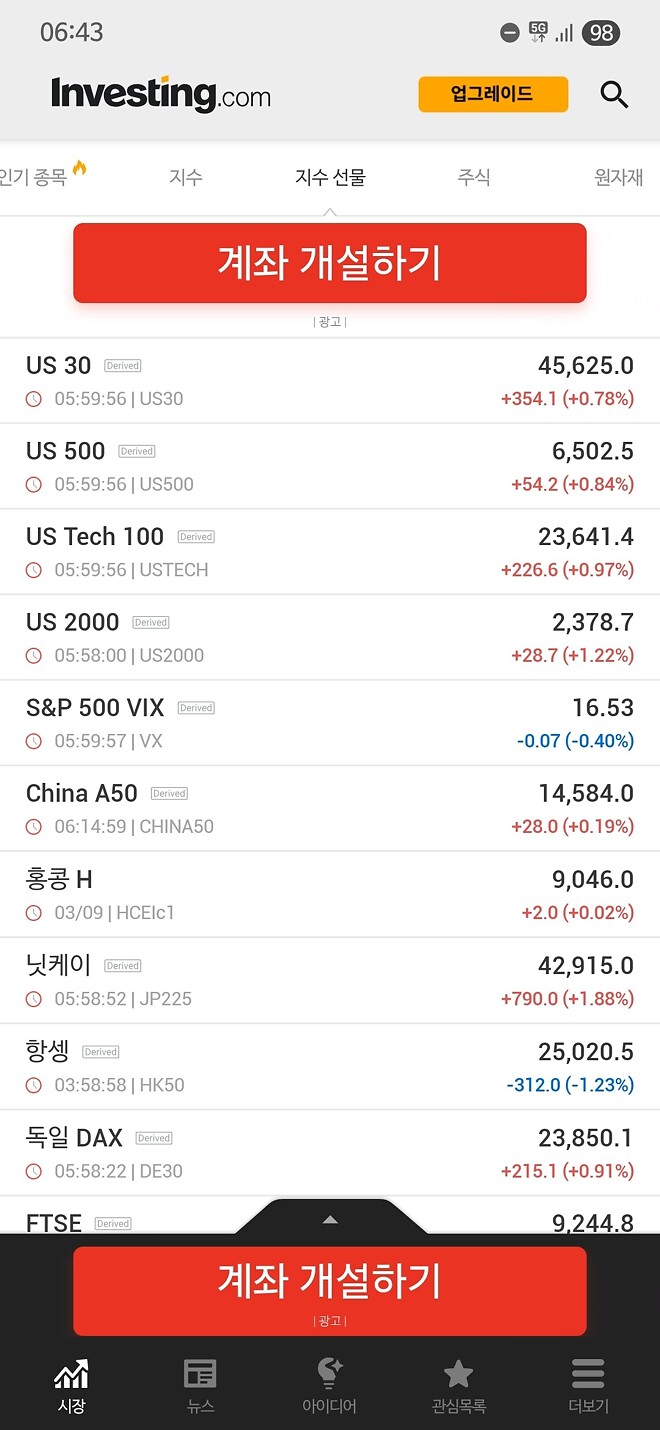Open the search icon in the top bar
This screenshot has width=660, height=1430.
click(x=614, y=95)
